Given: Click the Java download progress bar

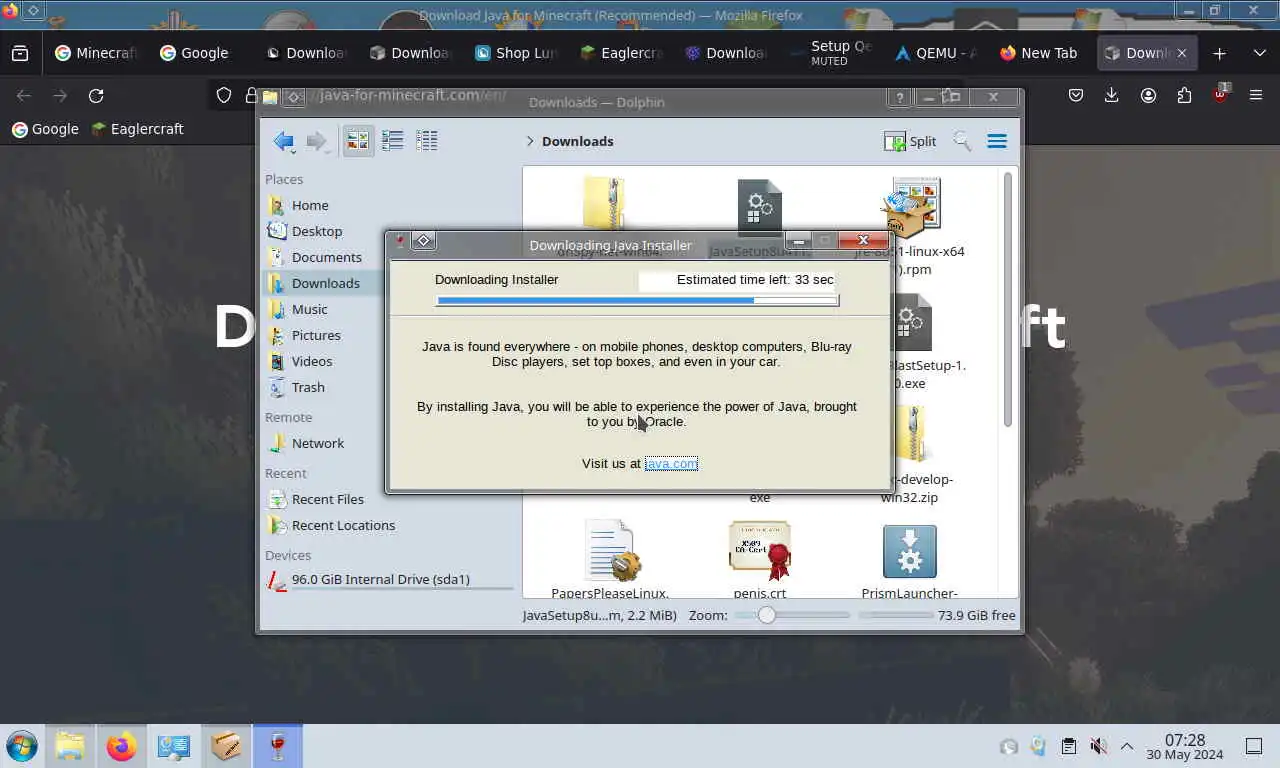Looking at the screenshot, I should 637,300.
